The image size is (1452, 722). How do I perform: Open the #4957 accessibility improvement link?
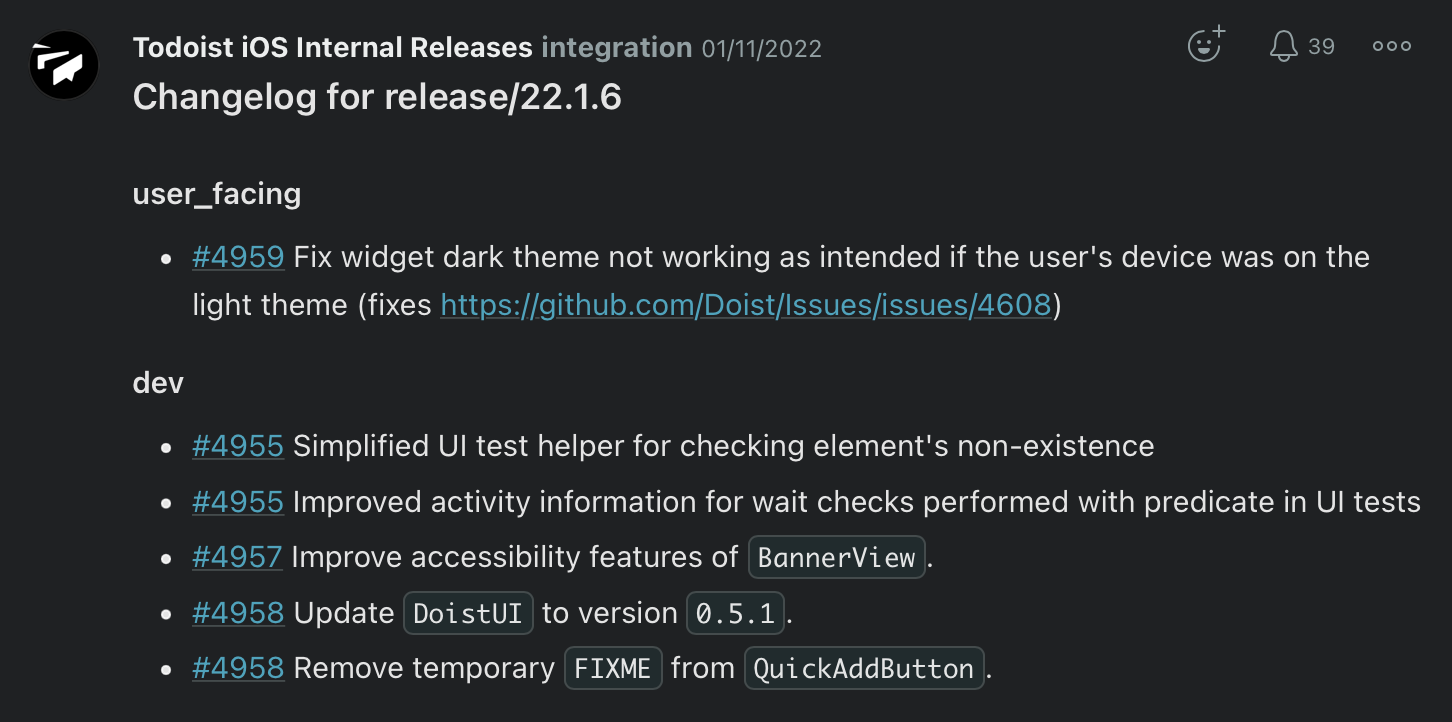pos(238,557)
